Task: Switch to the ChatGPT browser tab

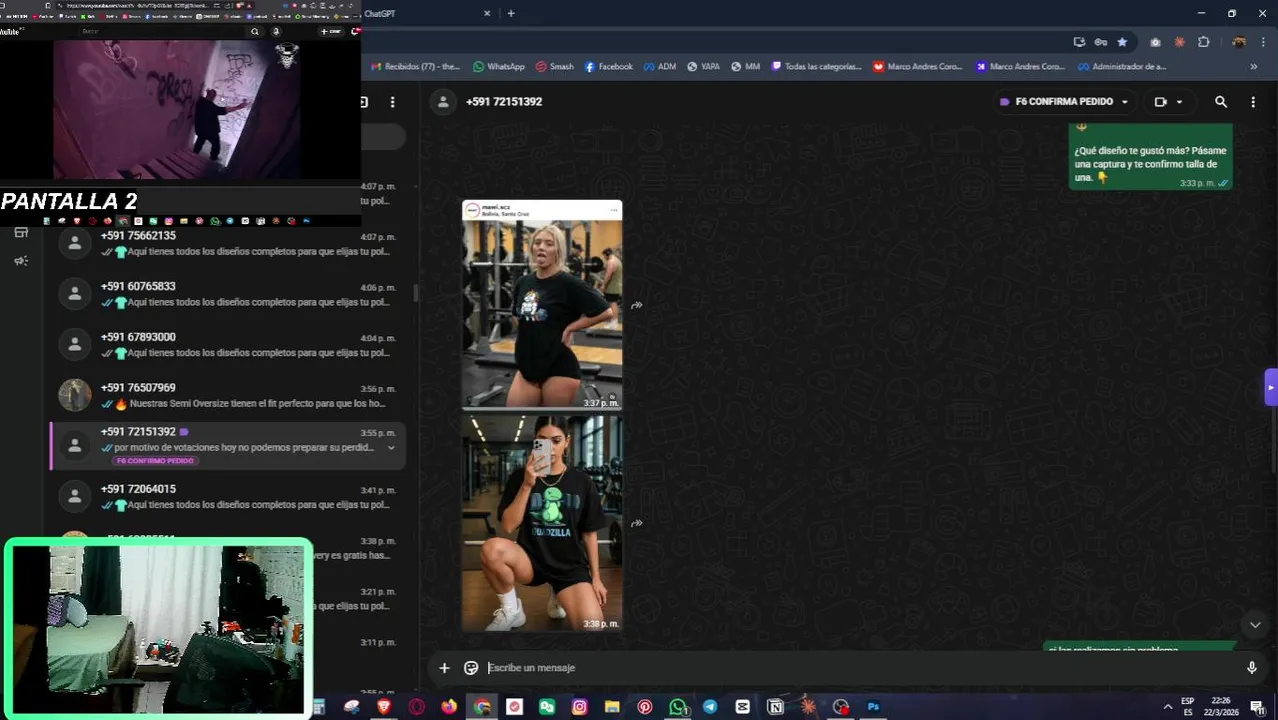Action: pos(425,14)
